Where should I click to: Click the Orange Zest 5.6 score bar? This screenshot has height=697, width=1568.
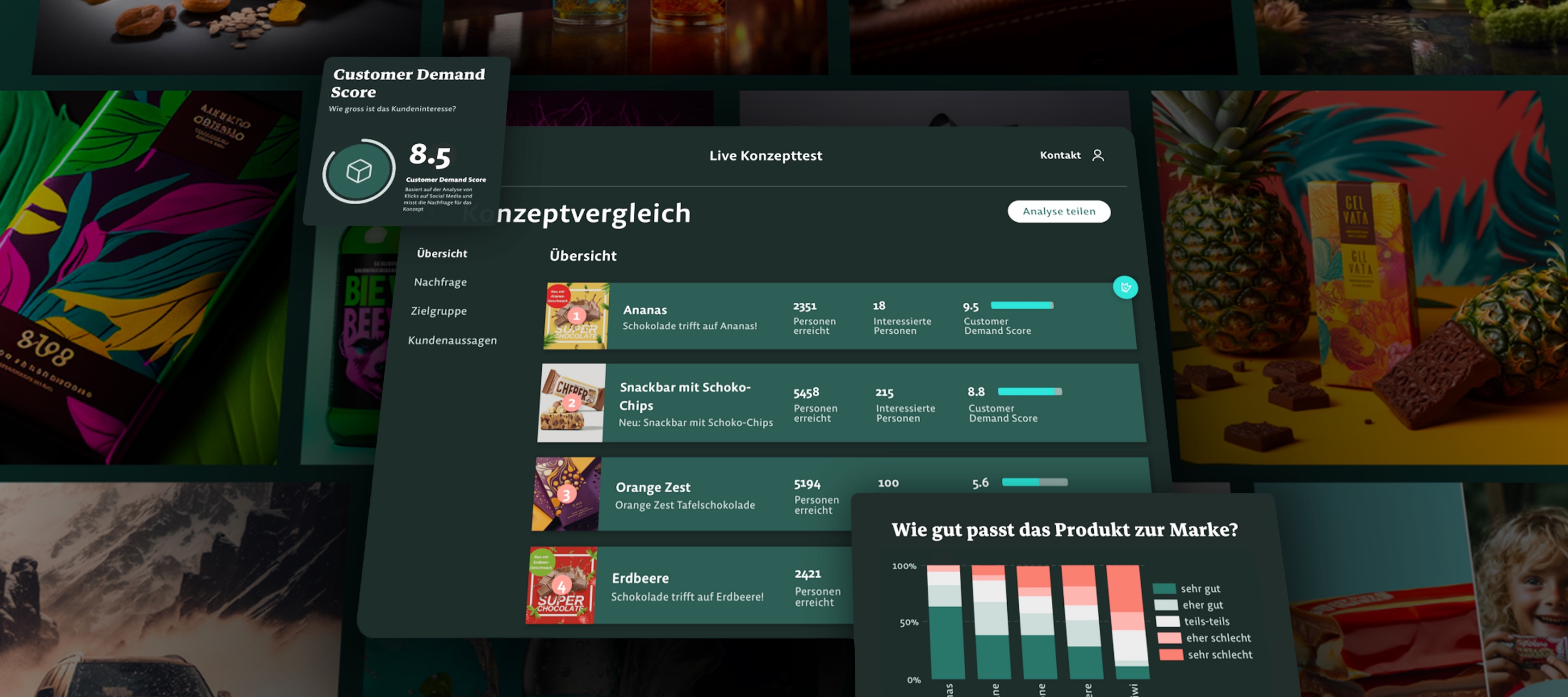pyautogui.click(x=1034, y=482)
